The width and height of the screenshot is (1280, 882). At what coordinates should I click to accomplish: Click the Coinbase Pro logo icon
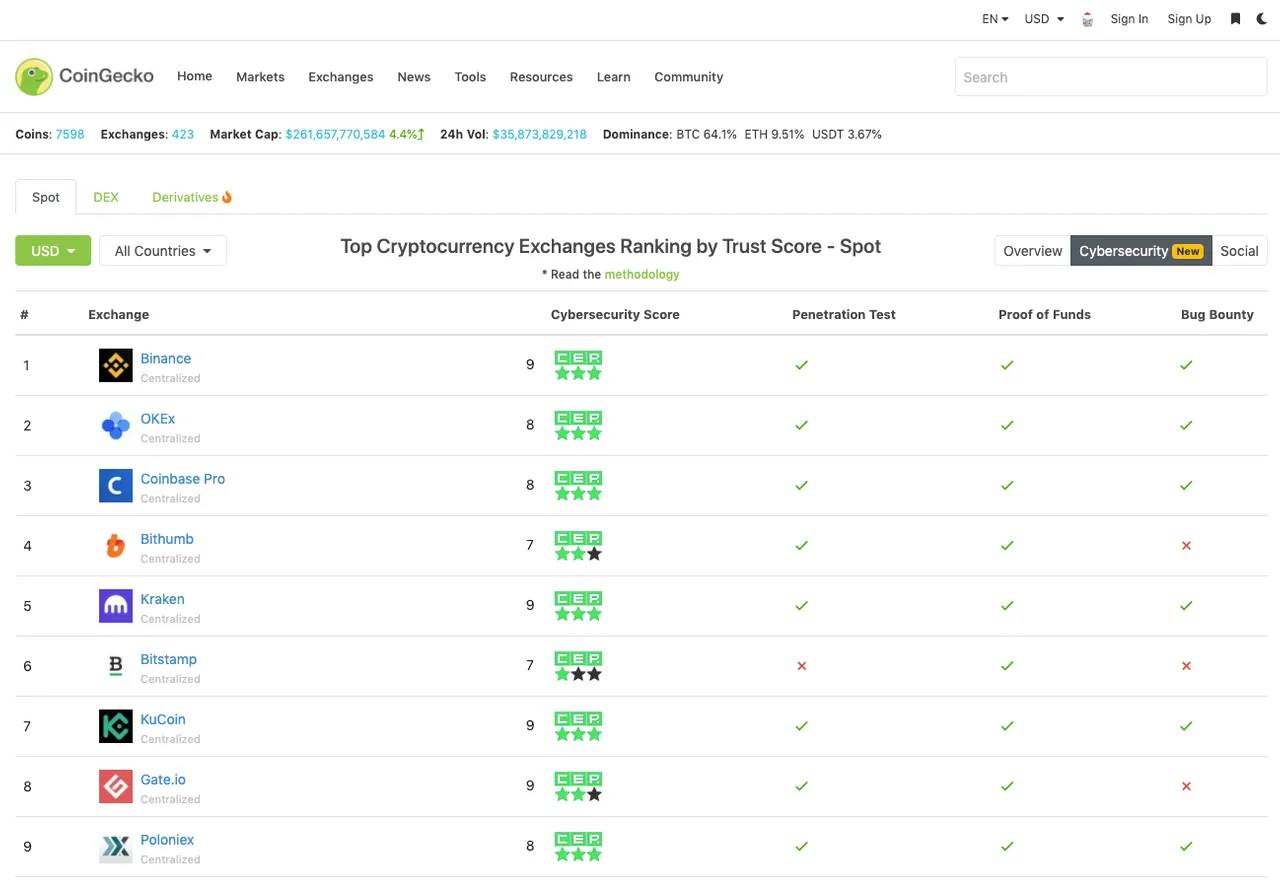pyautogui.click(x=116, y=485)
